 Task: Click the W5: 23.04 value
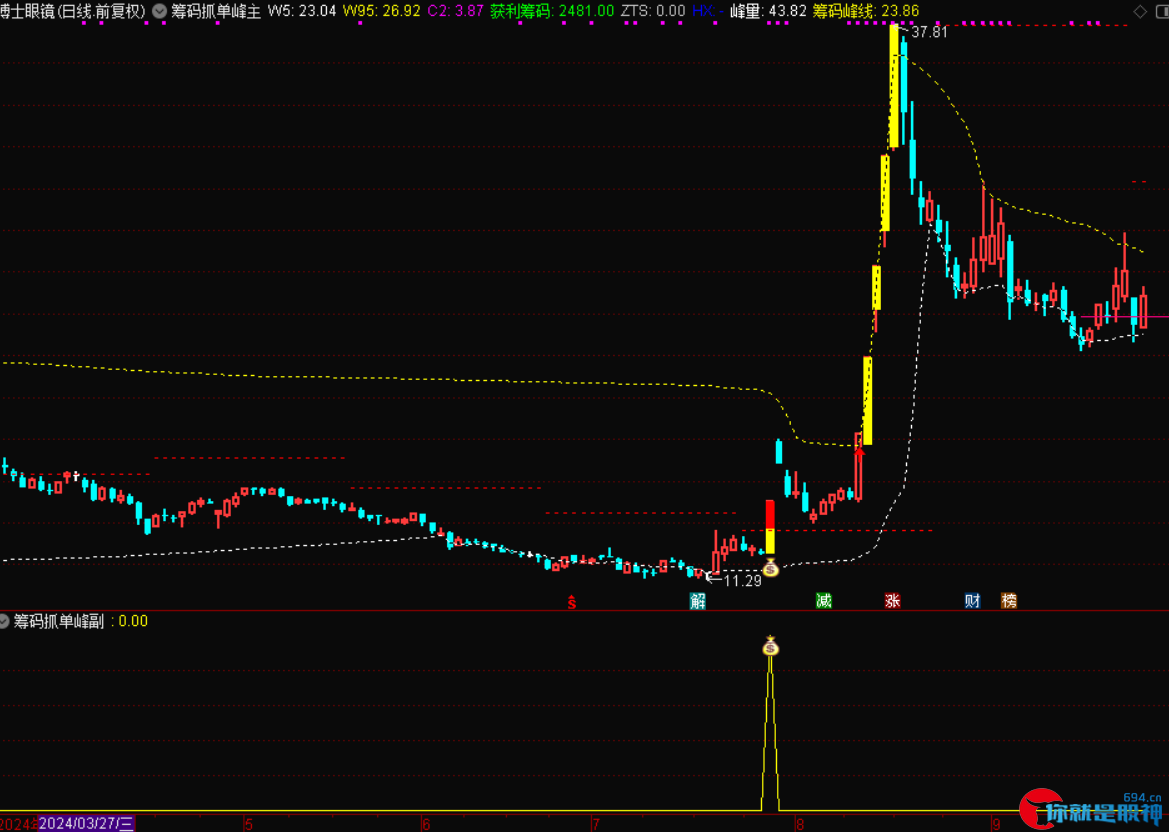tap(302, 11)
